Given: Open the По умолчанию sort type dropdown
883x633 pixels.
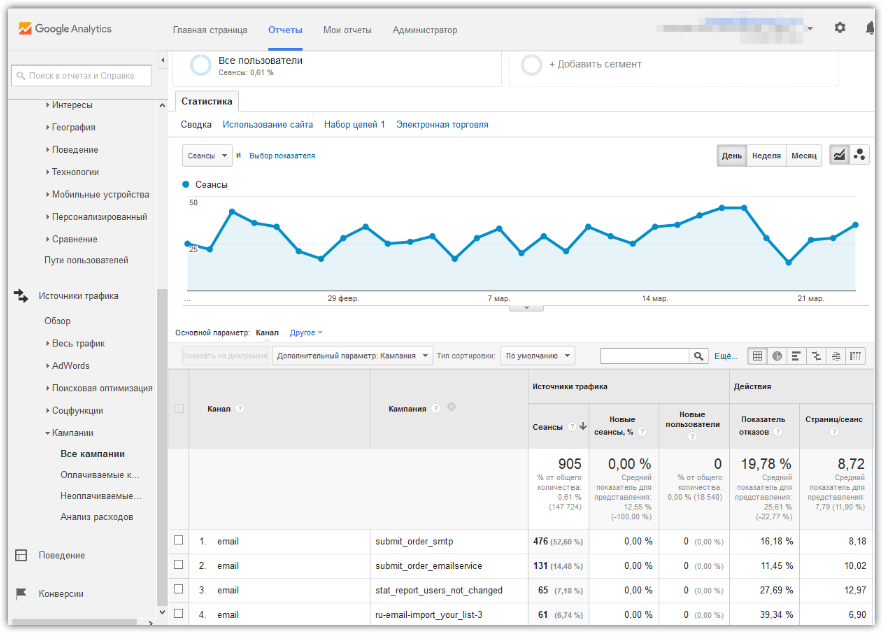Looking at the screenshot, I should coord(538,356).
